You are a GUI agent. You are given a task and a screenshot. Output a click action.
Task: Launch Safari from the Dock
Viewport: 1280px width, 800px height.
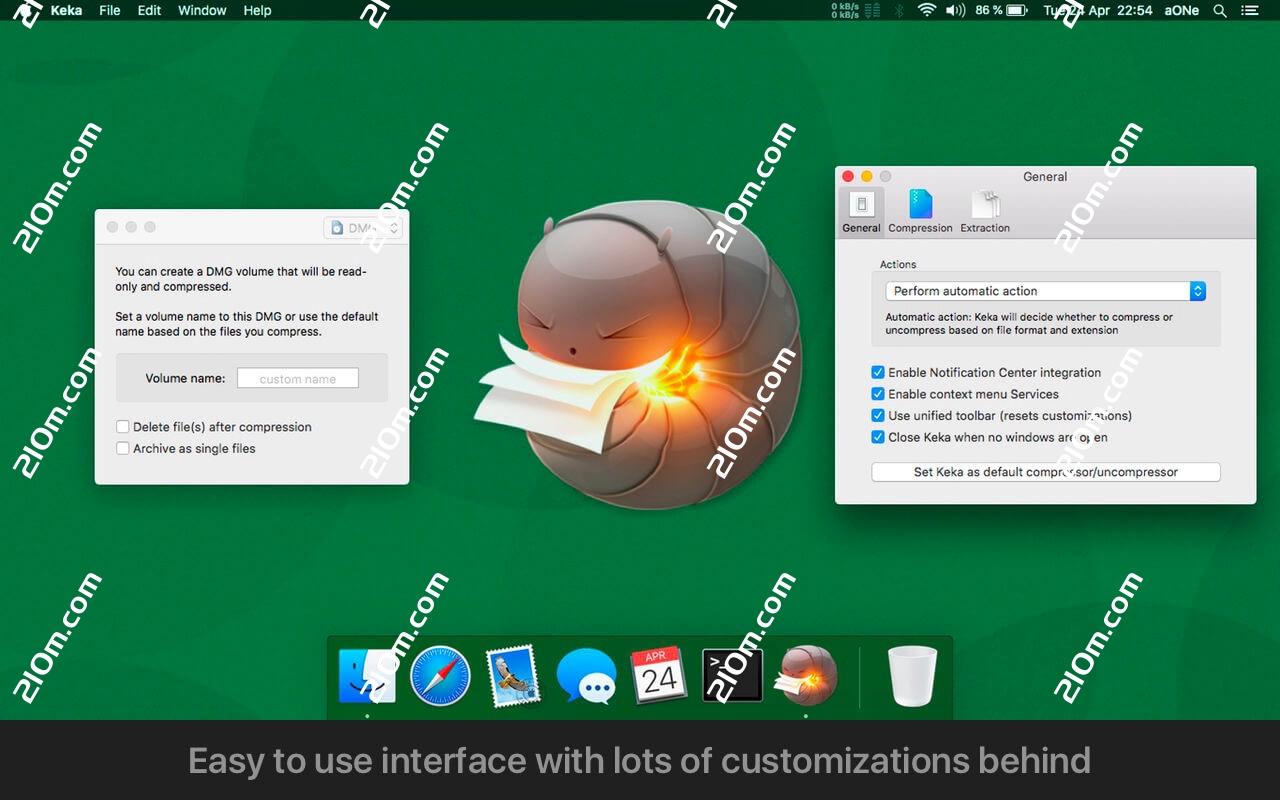(440, 675)
